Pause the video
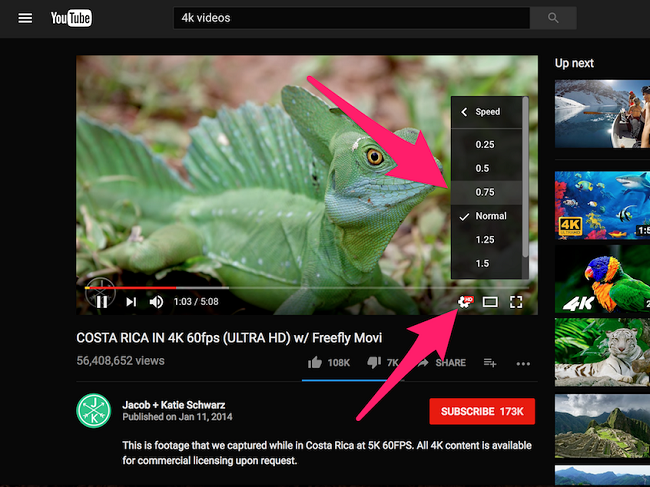The height and width of the screenshot is (487, 650). (x=102, y=302)
